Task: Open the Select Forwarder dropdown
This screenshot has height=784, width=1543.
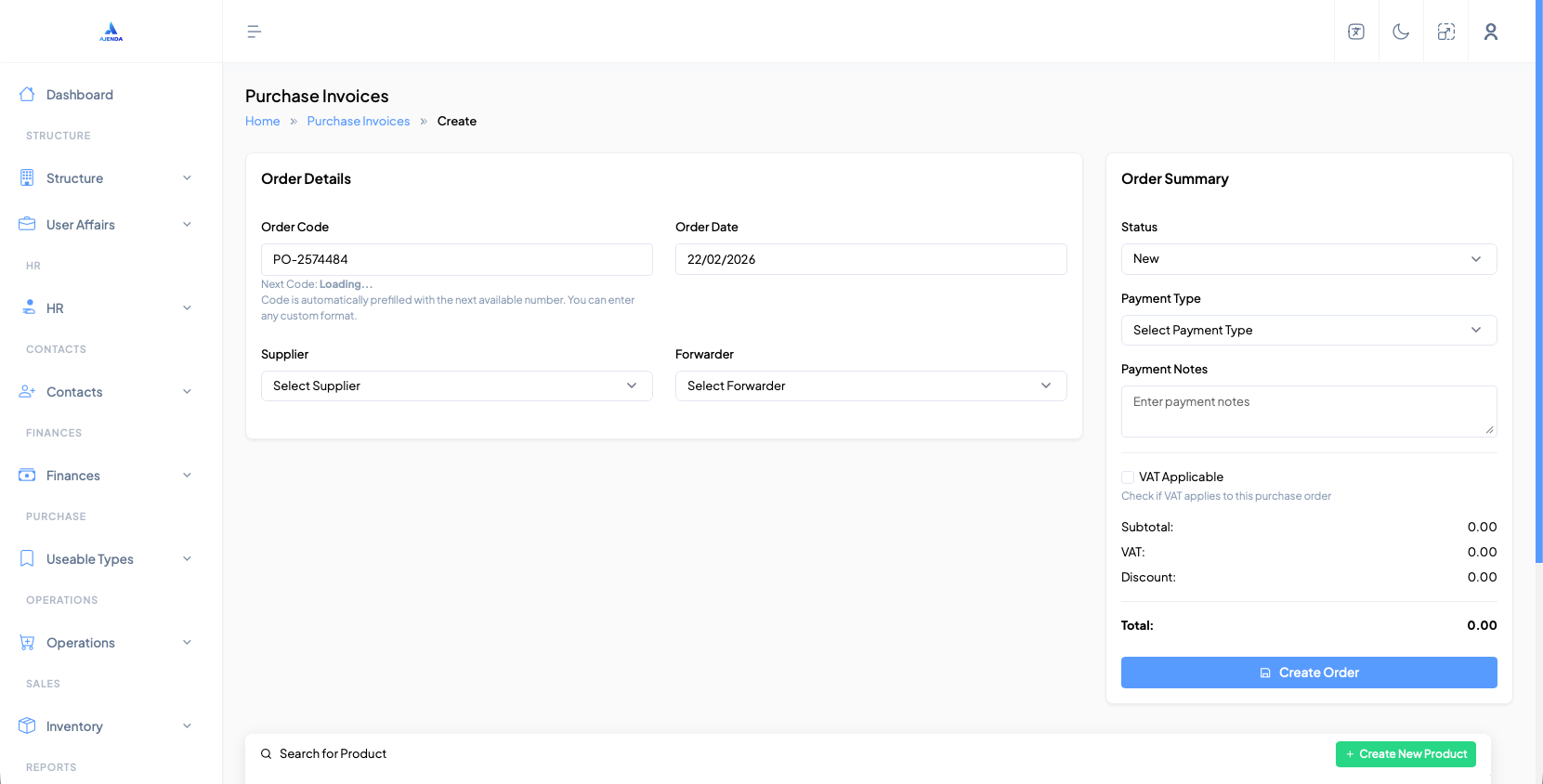Action: (870, 386)
